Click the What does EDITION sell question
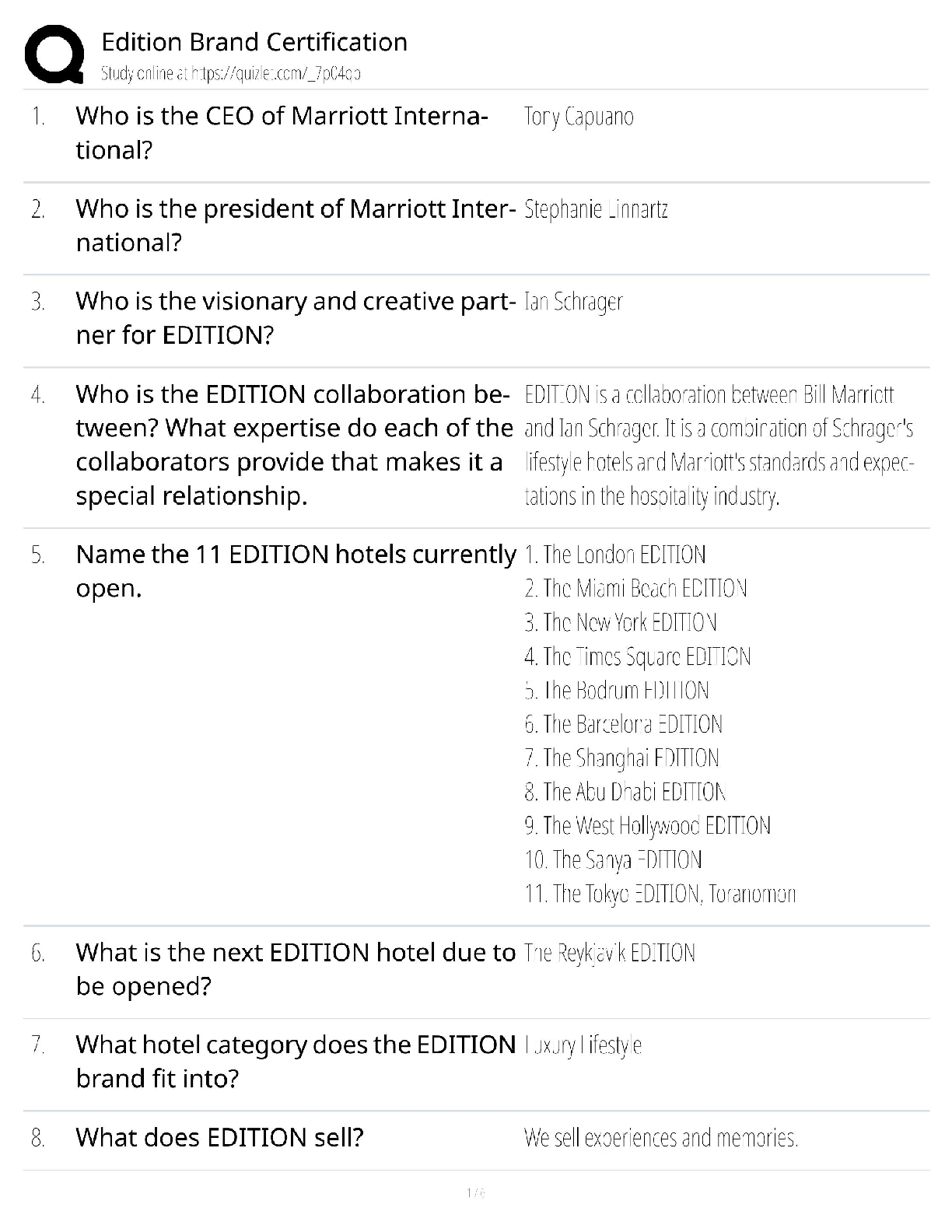The width and height of the screenshot is (952, 1232). [x=219, y=1138]
